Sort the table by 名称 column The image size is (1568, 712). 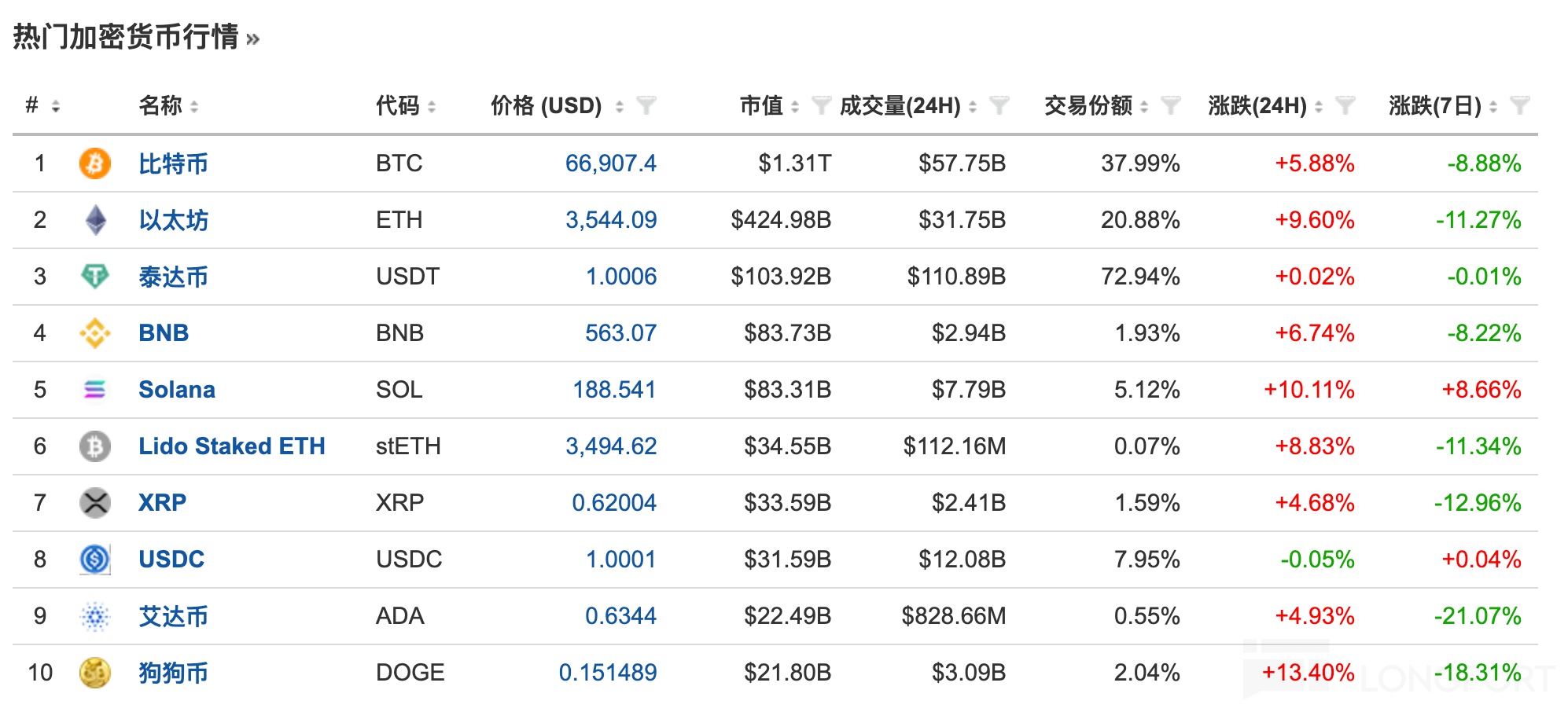pos(194,106)
